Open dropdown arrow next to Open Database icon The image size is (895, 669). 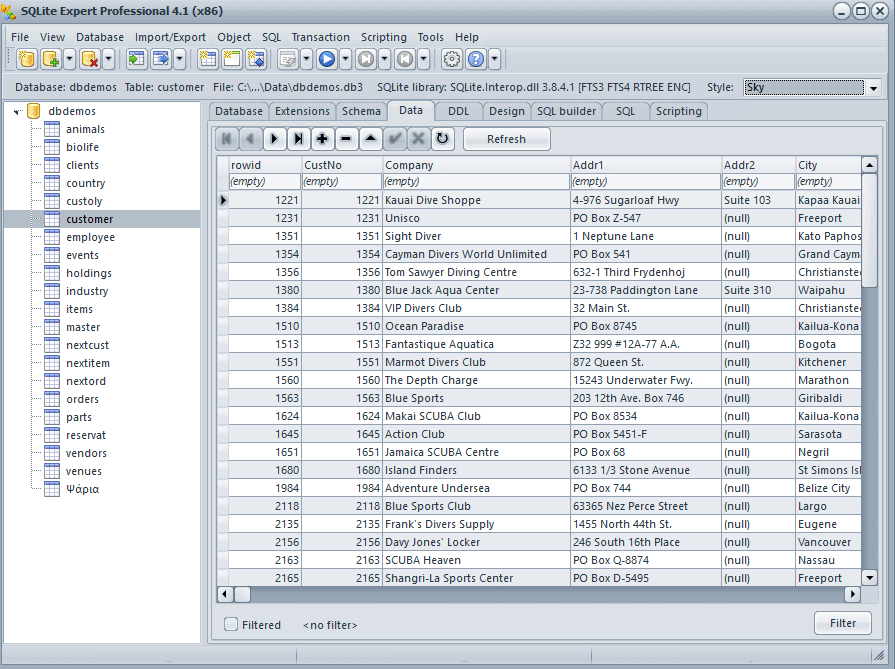coord(69,59)
